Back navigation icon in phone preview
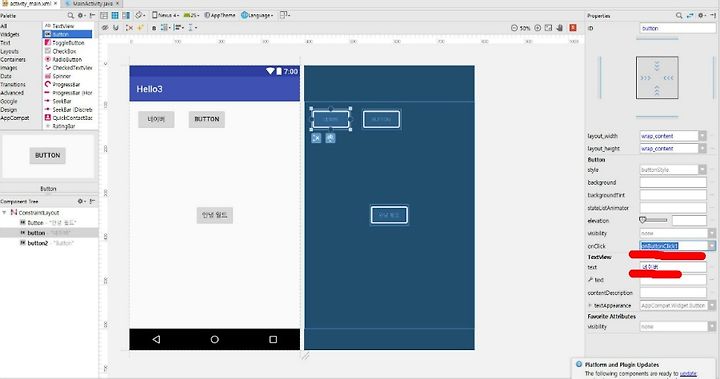The width and height of the screenshot is (720, 379). coord(156,339)
